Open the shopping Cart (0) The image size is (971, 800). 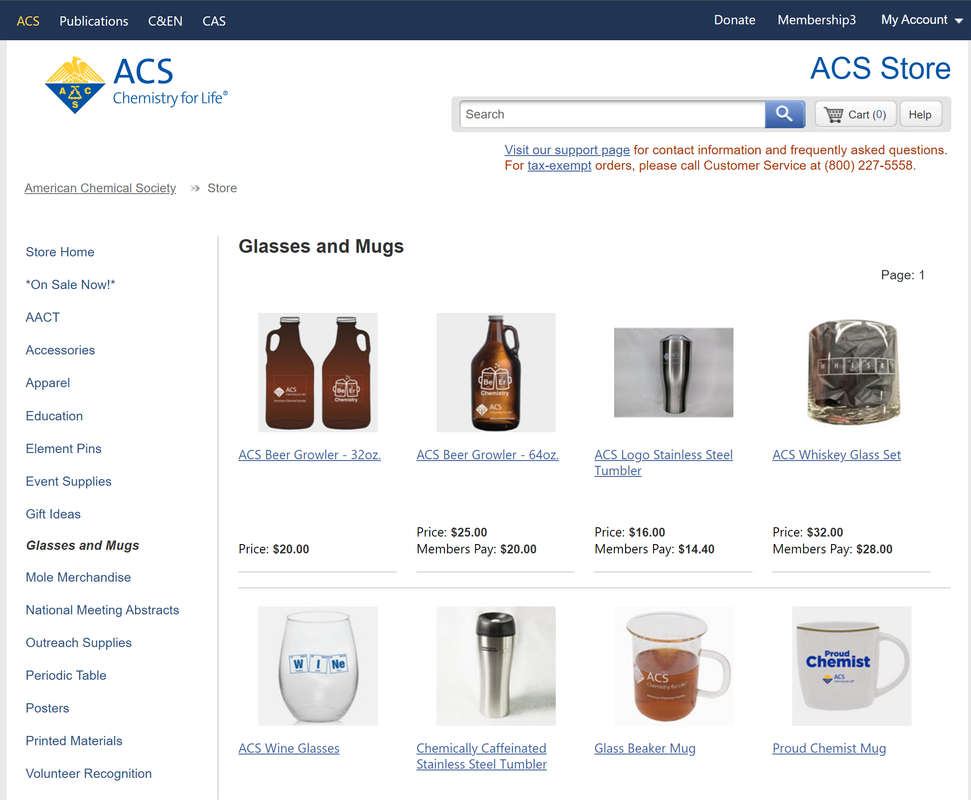point(855,115)
